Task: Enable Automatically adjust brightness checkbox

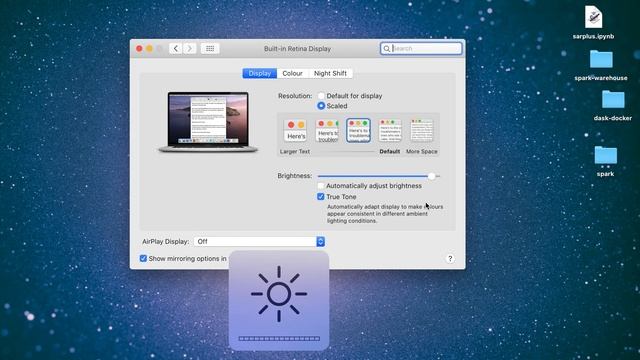Action: coord(321,186)
